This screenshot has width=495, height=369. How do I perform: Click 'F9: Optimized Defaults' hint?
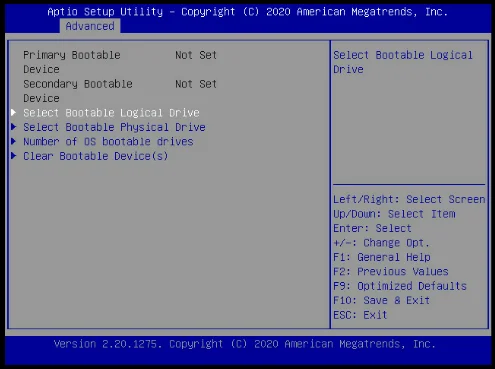click(400, 286)
